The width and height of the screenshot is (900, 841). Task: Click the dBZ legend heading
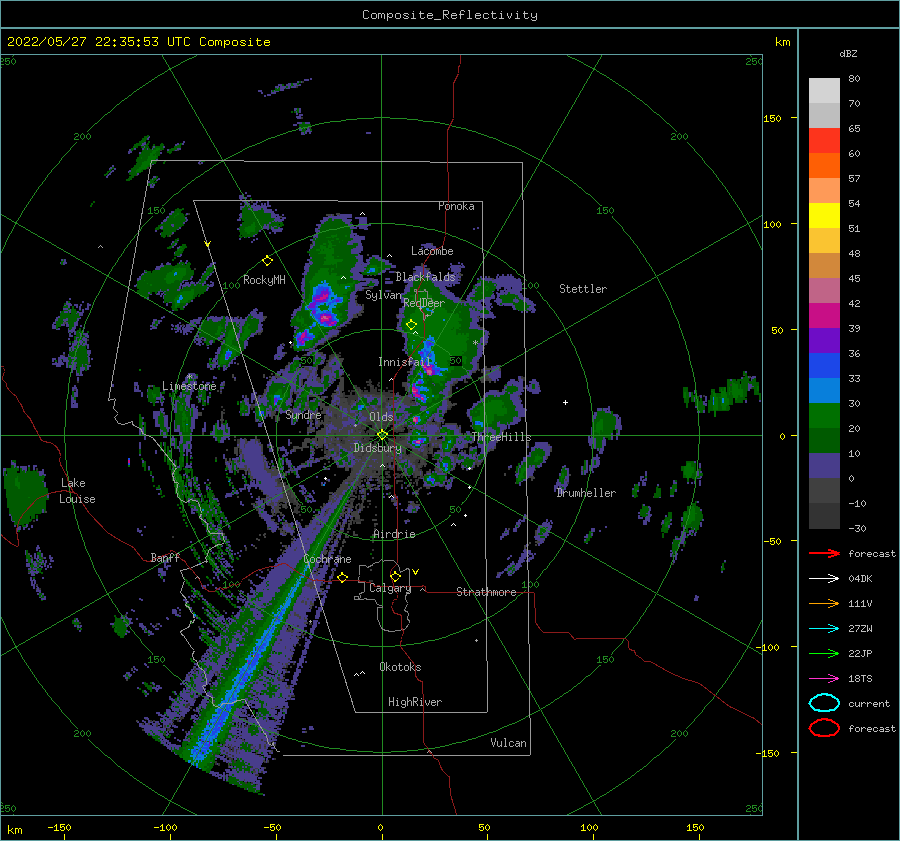(x=848, y=53)
